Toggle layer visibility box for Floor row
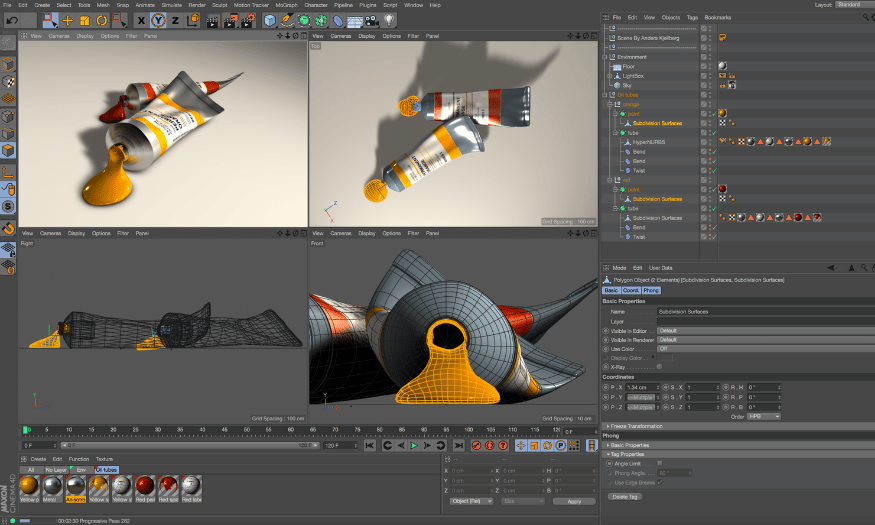 coord(704,66)
